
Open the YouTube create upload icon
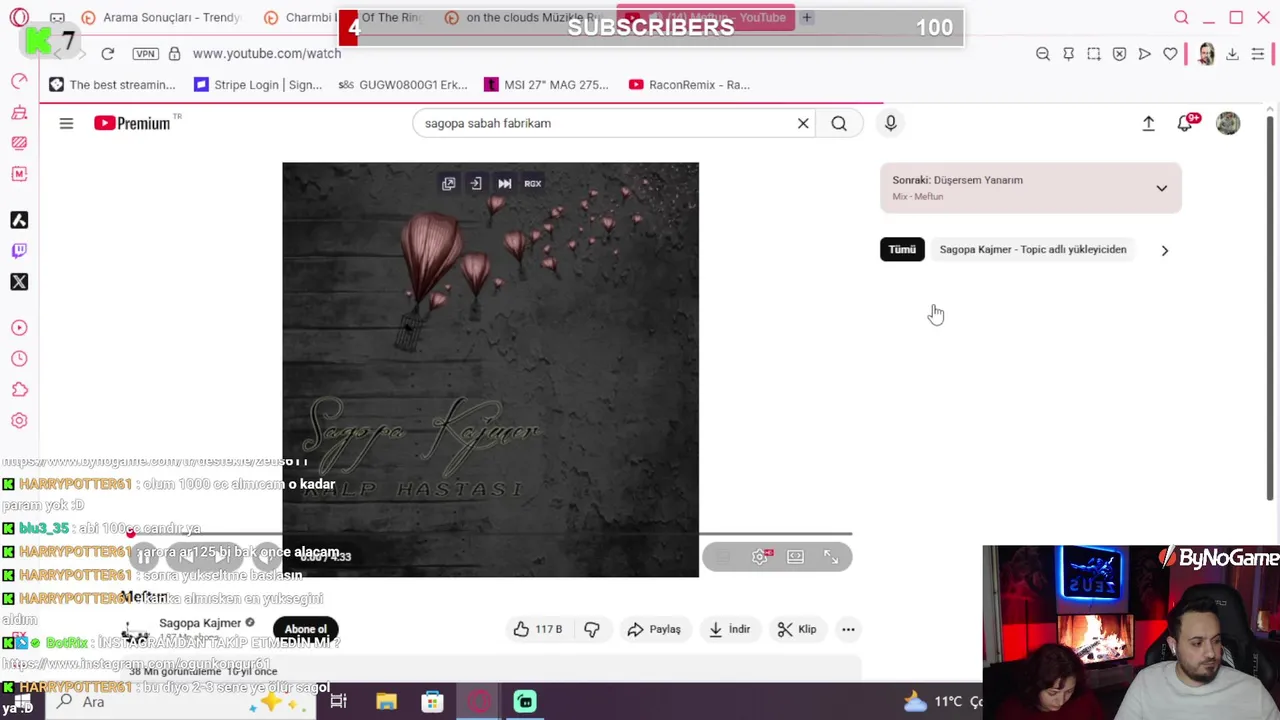[1148, 123]
